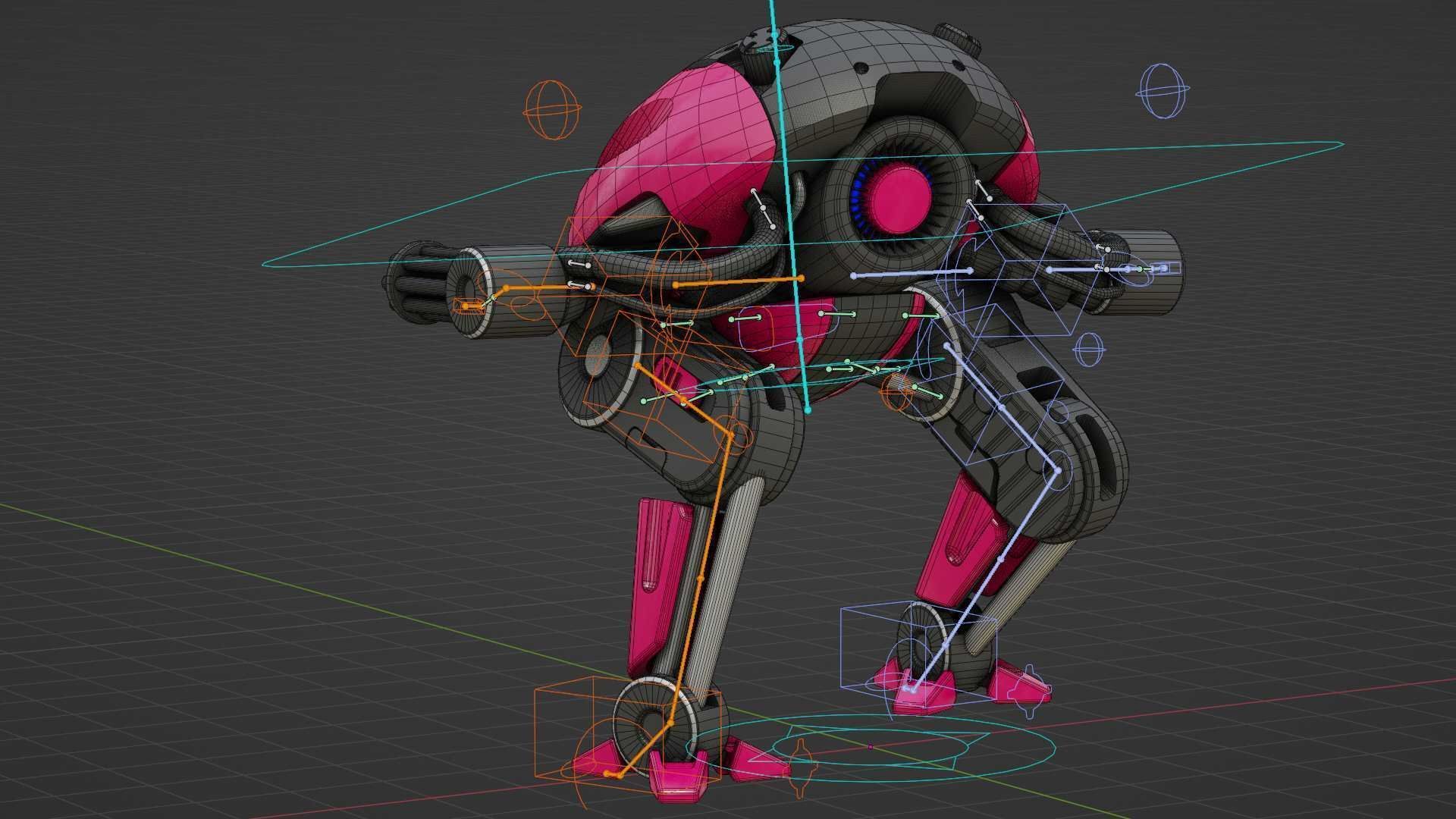Select the white-tipped hose bone near dome
Screen dimensions: 1456x819
762,209
